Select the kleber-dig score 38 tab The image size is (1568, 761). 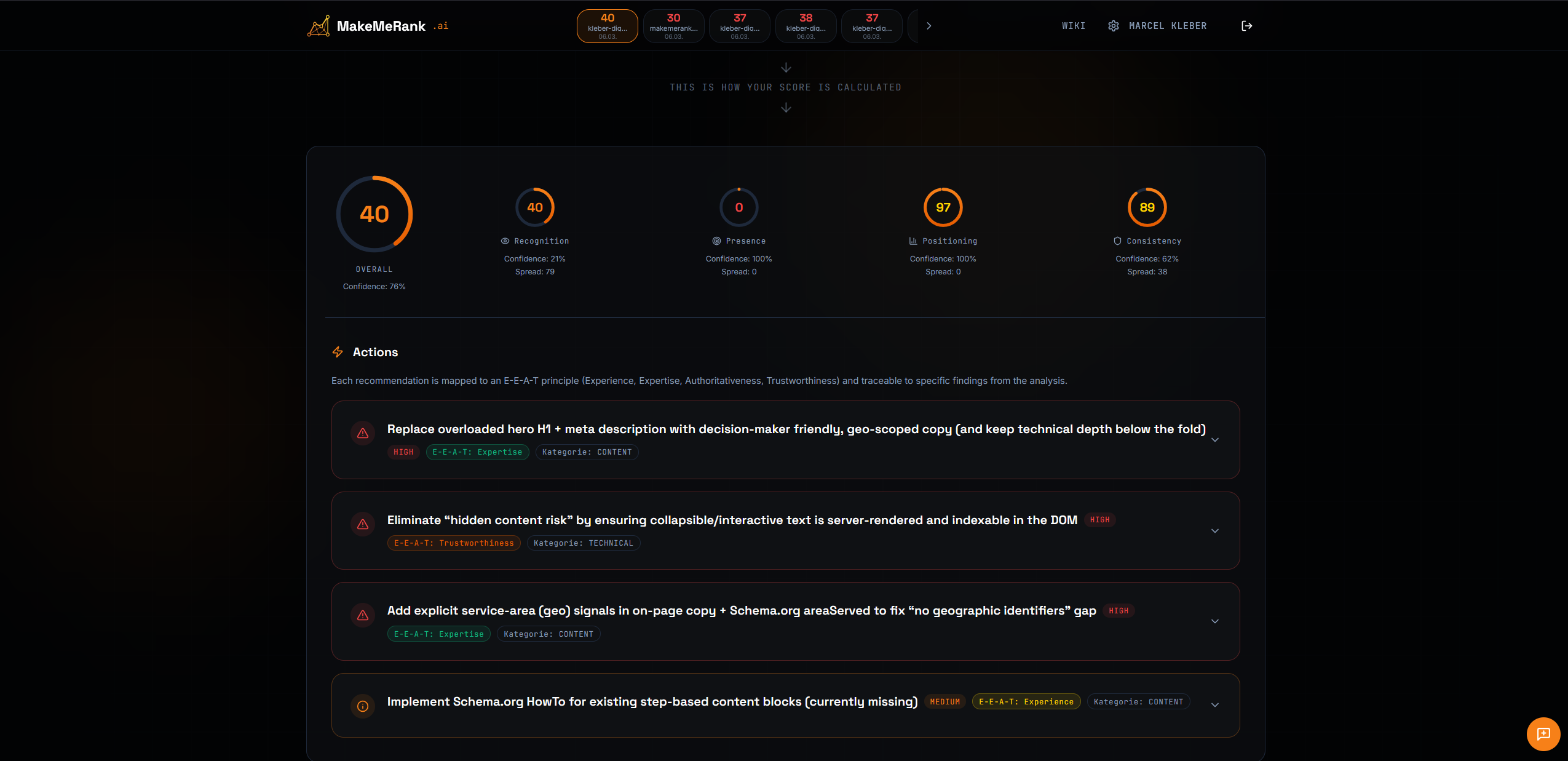(806, 26)
